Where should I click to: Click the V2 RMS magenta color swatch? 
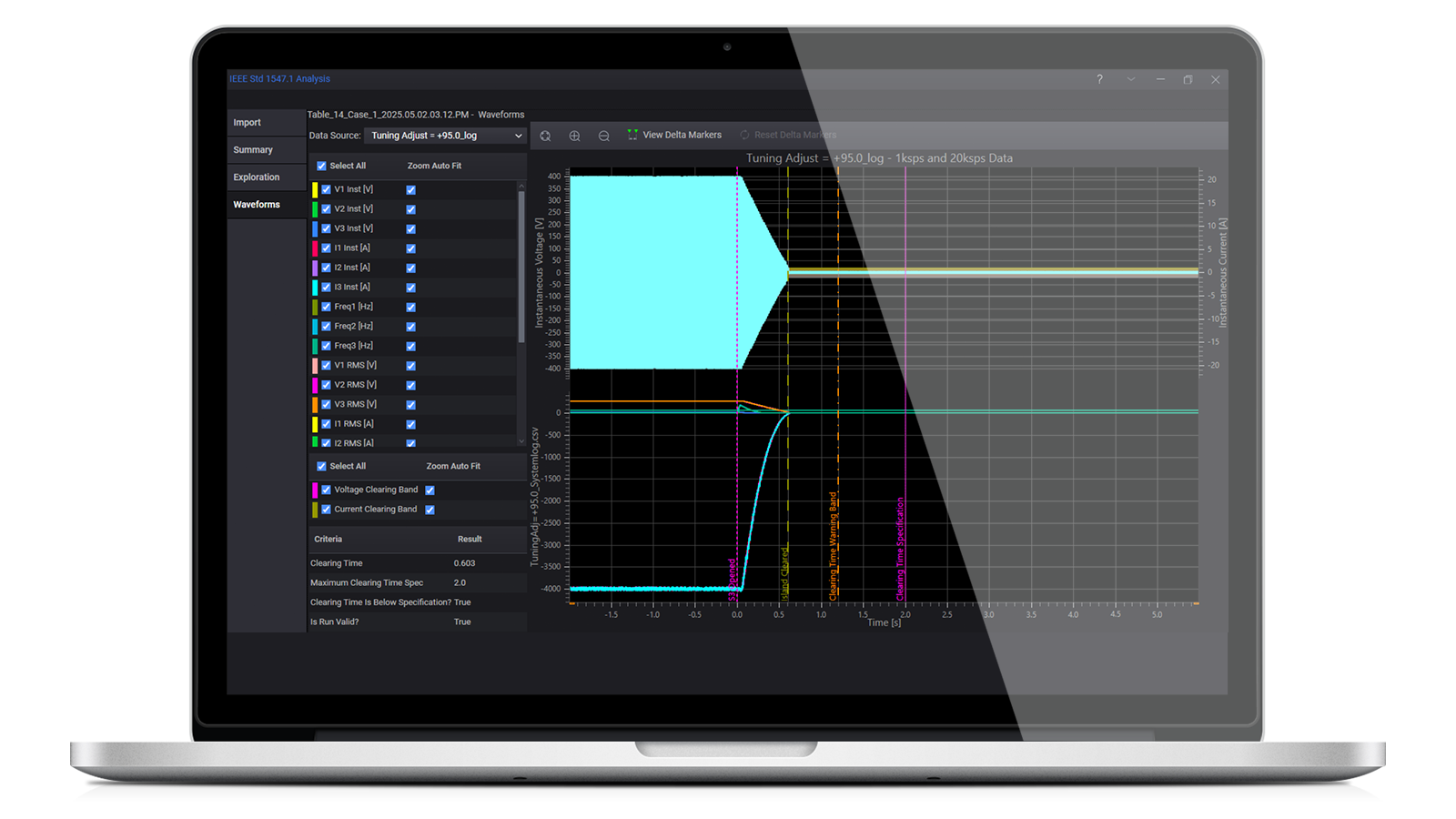[x=315, y=384]
